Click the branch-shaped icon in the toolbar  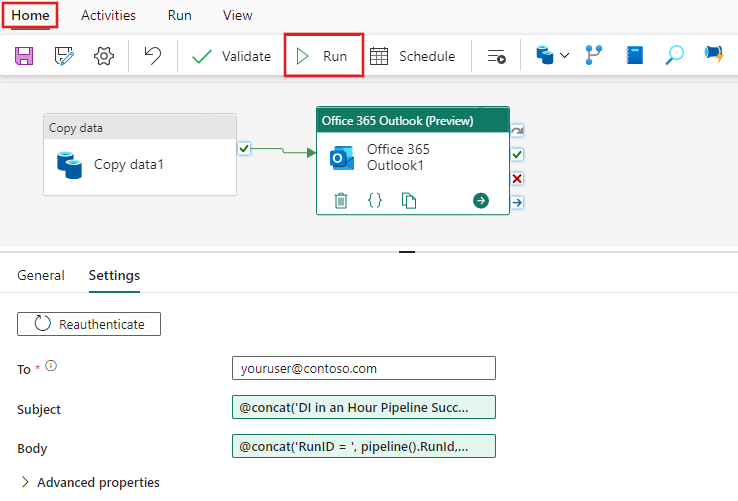(594, 55)
